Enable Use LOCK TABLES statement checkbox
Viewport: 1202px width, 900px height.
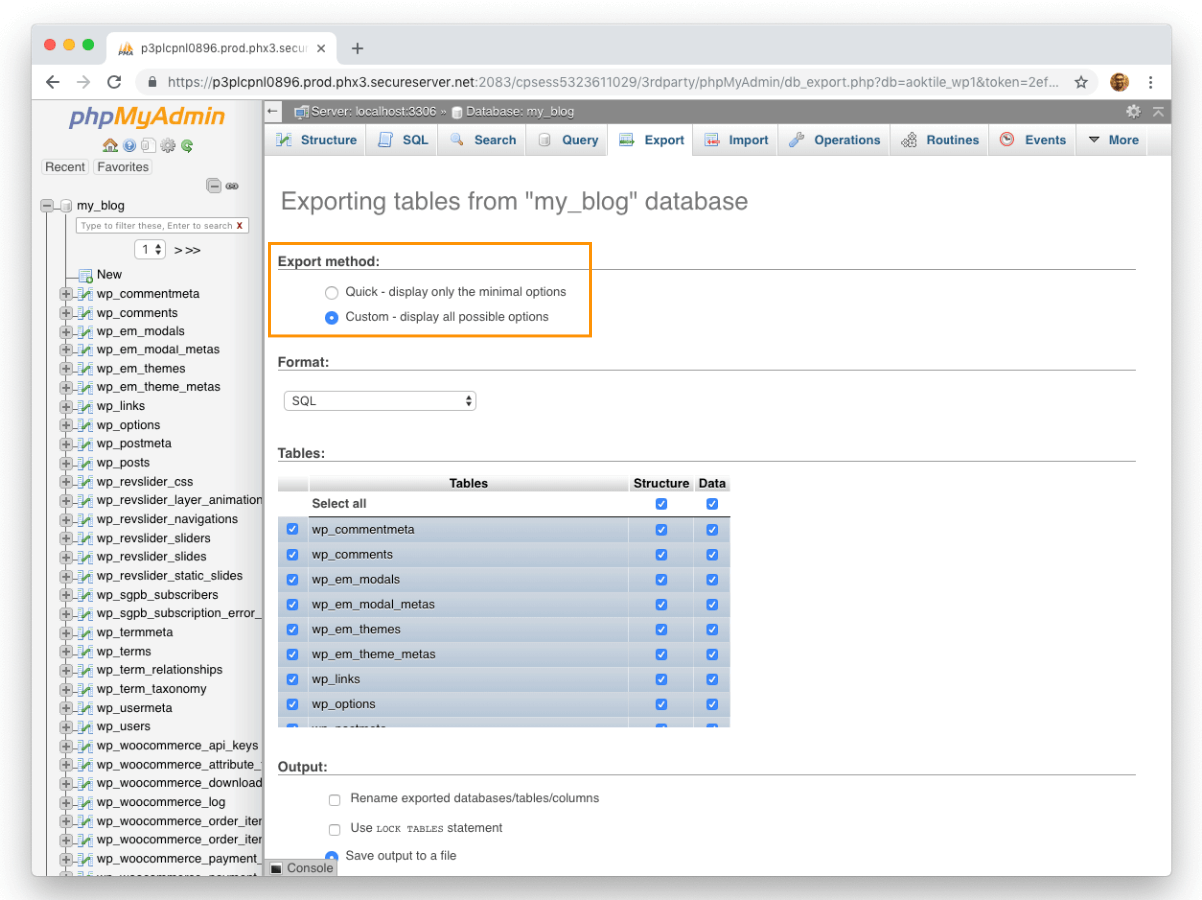[x=335, y=829]
